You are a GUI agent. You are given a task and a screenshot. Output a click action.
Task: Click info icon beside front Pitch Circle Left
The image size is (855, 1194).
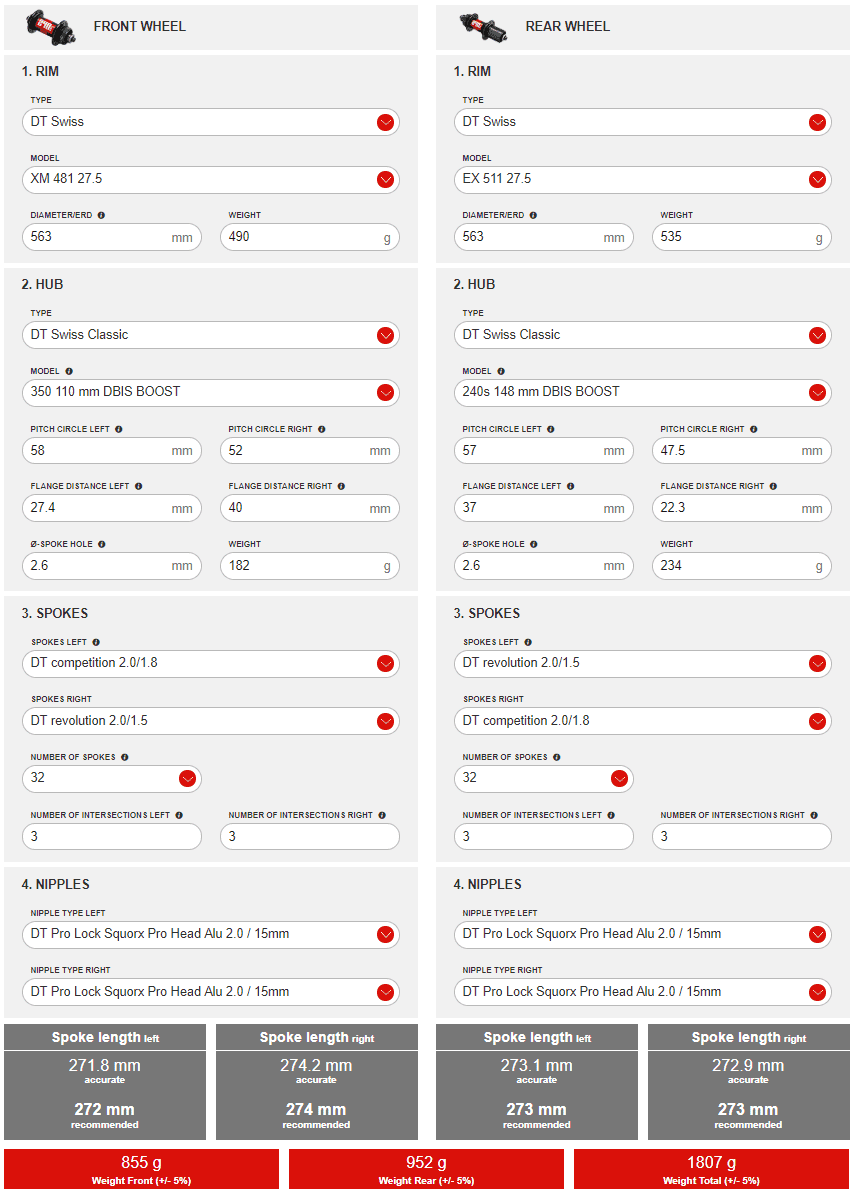pos(119,429)
